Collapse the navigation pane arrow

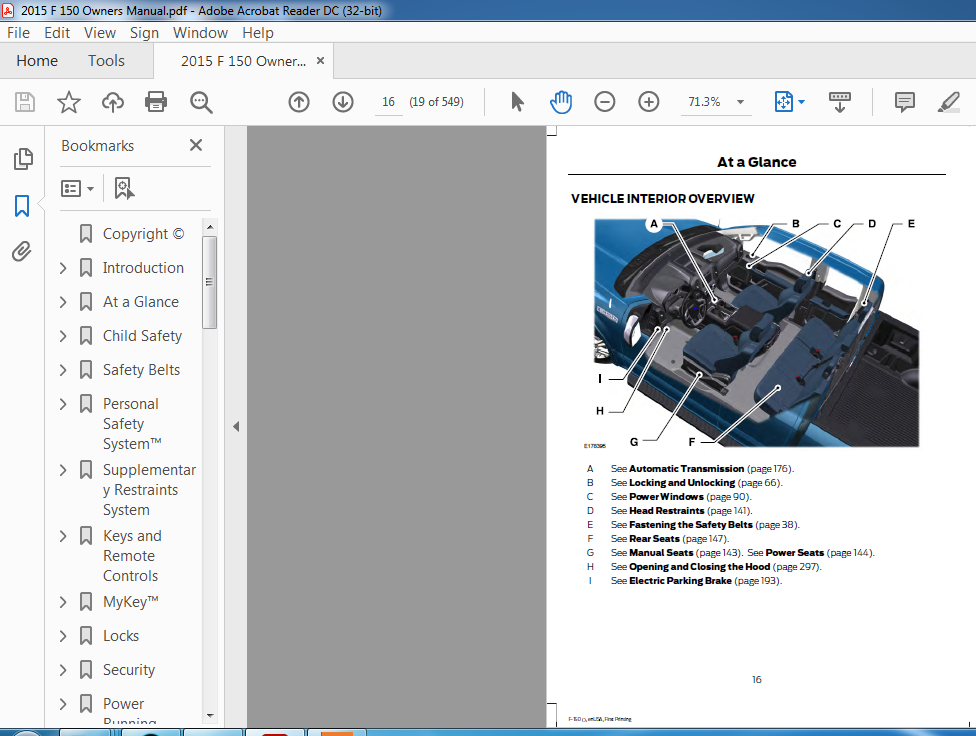[x=236, y=427]
